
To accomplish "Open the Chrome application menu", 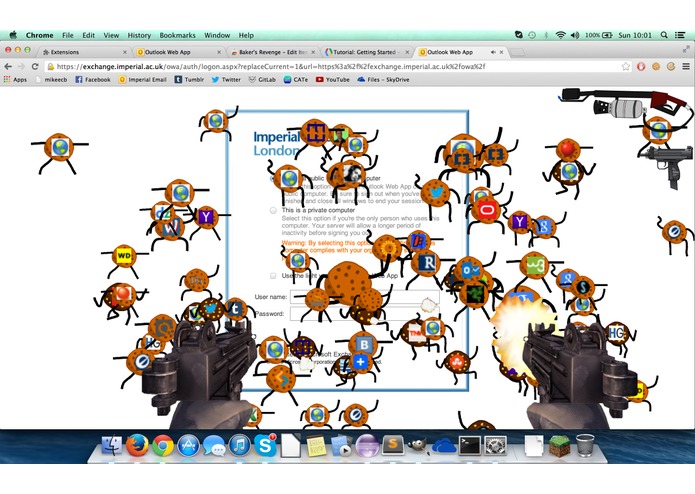I will [x=39, y=35].
